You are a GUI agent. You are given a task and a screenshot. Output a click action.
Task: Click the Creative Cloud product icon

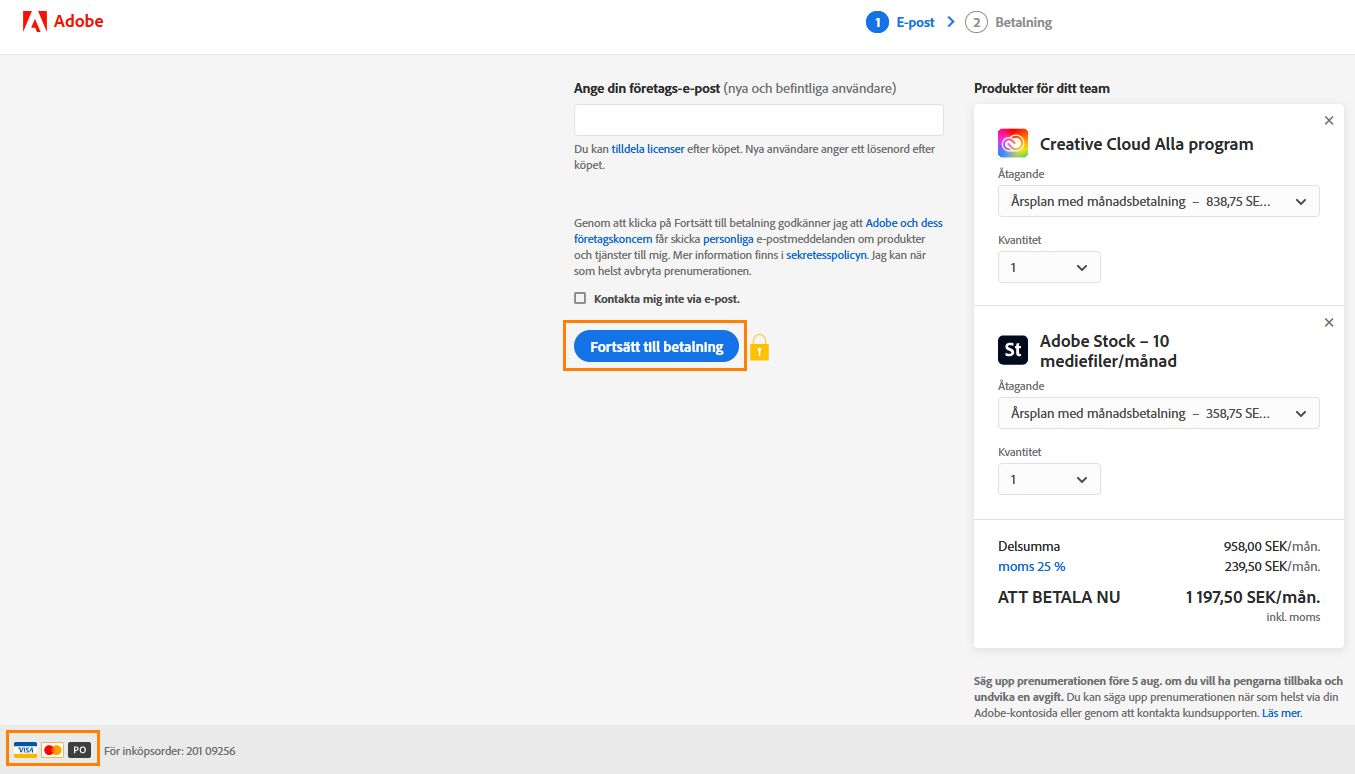tap(1013, 143)
